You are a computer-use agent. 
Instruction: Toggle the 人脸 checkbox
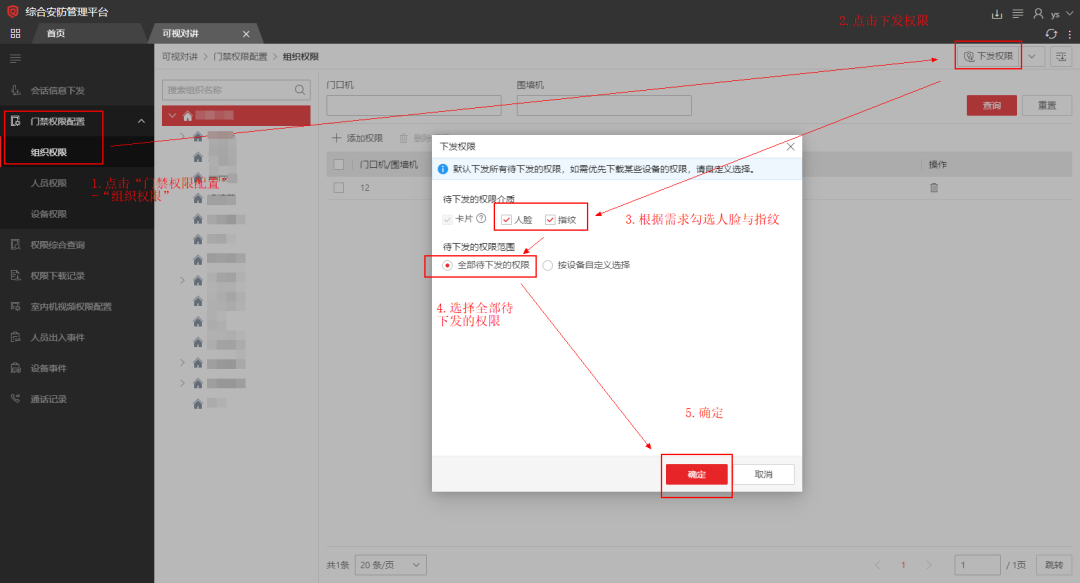pyautogui.click(x=507, y=219)
